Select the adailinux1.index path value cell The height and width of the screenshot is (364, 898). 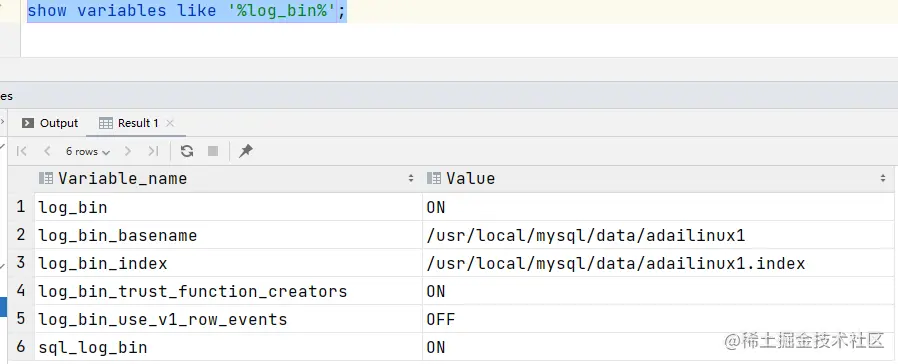(x=658, y=263)
